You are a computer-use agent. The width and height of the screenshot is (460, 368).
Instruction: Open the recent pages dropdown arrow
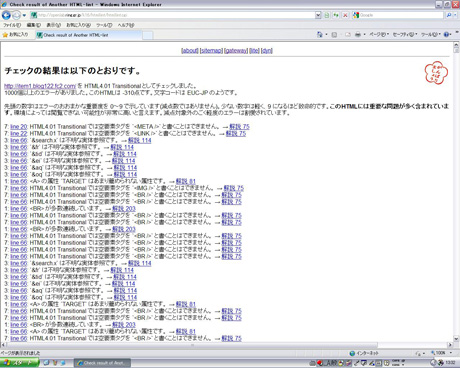[x=24, y=15]
